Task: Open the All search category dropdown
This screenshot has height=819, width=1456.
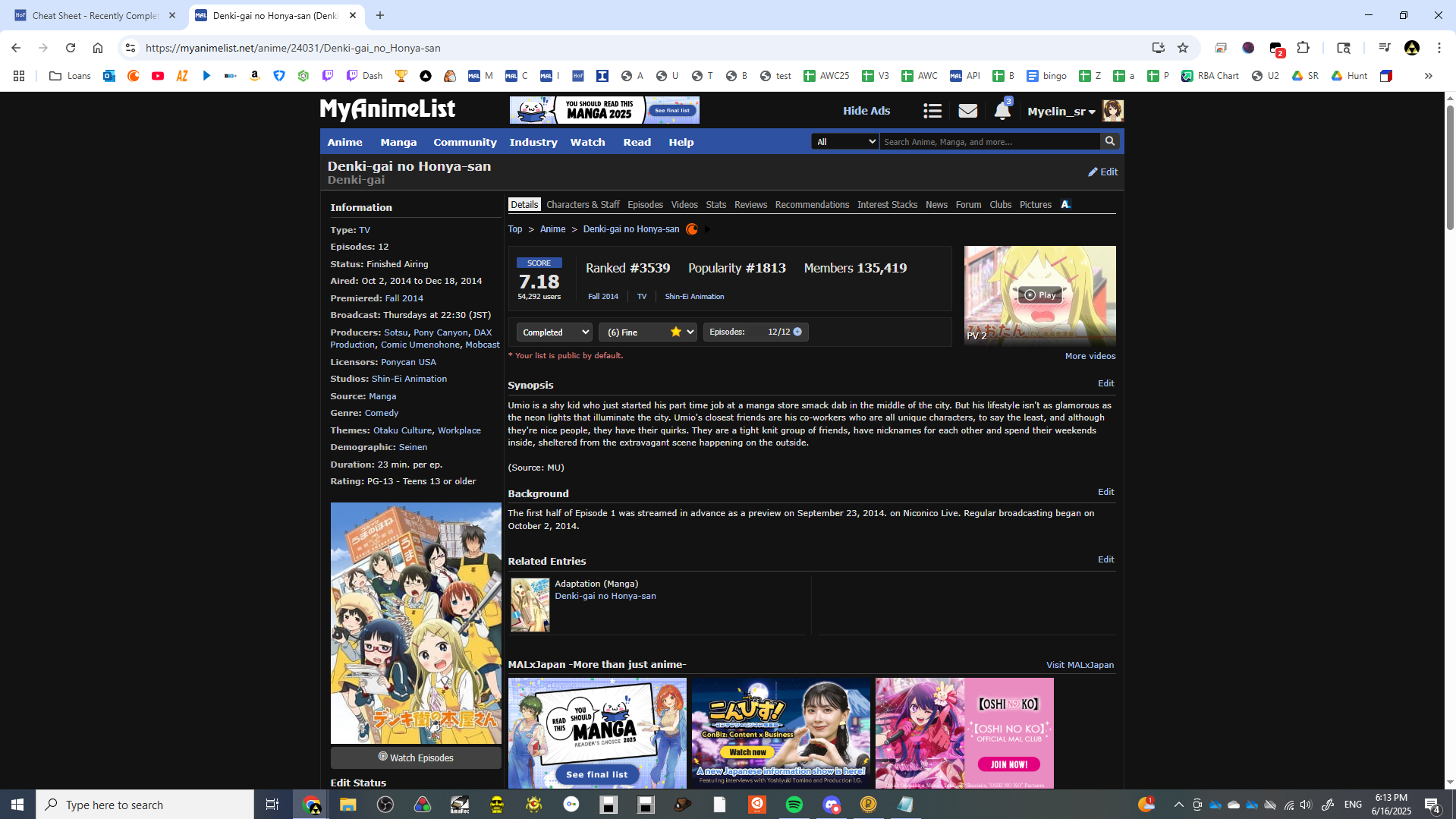Action: pos(845,141)
